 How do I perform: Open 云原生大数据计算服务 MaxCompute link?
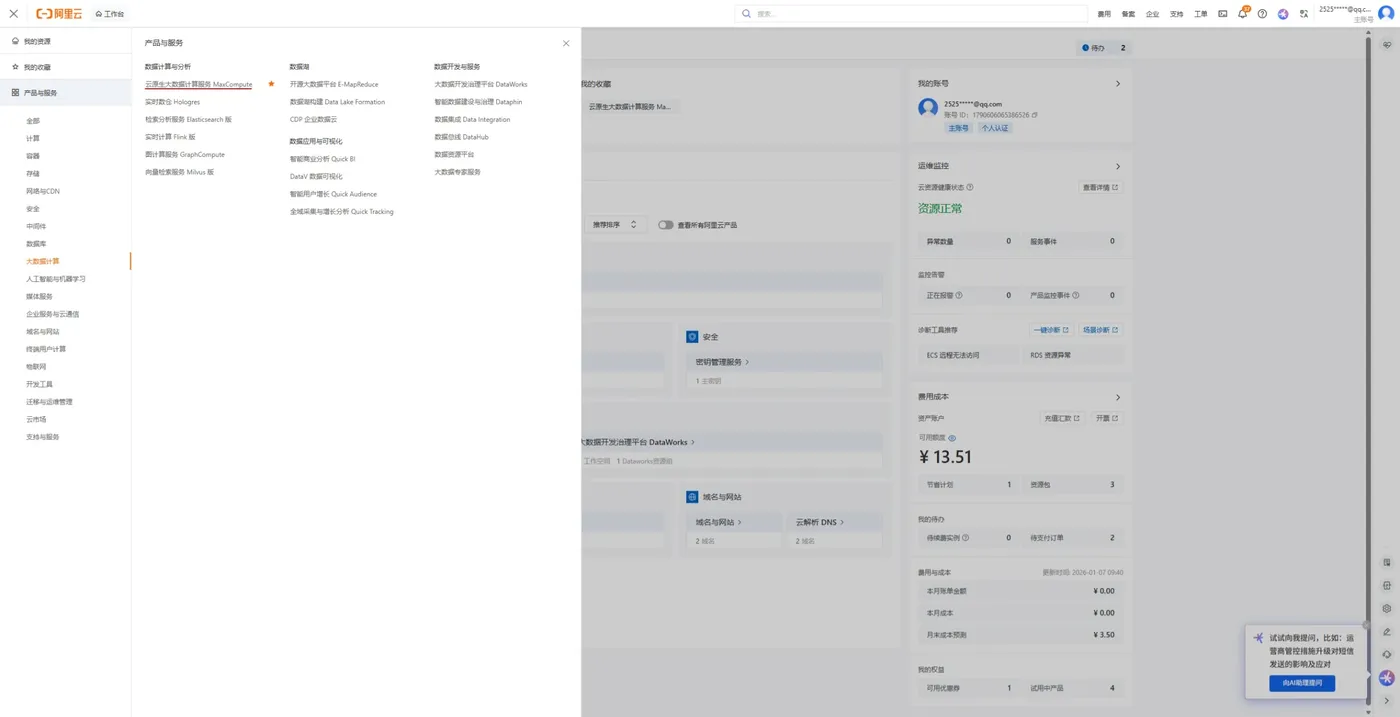pyautogui.click(x=198, y=84)
